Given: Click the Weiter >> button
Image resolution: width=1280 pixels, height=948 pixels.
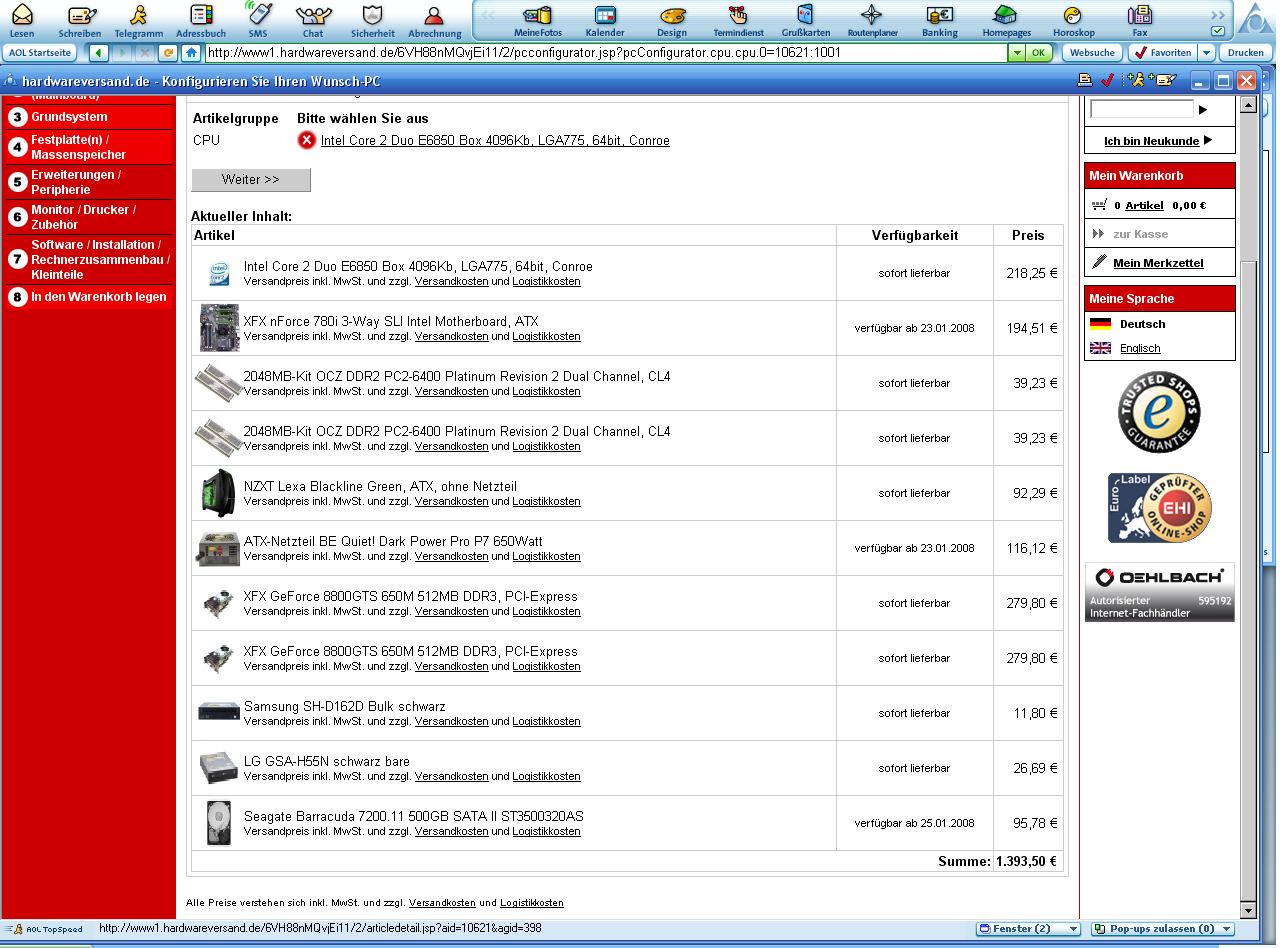Looking at the screenshot, I should pyautogui.click(x=251, y=179).
